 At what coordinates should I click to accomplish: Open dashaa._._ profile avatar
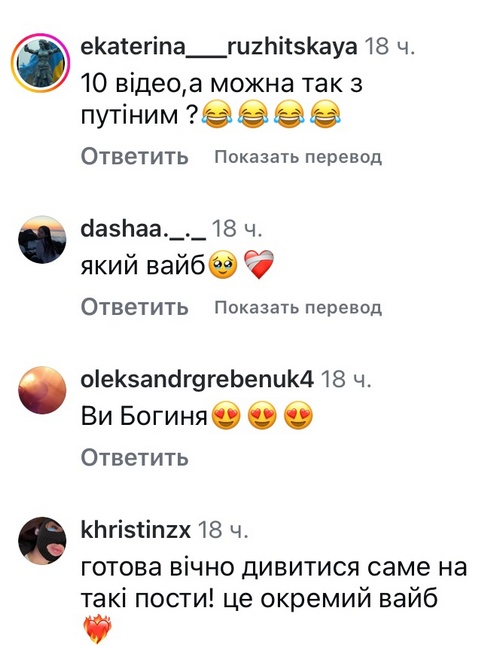[42, 239]
